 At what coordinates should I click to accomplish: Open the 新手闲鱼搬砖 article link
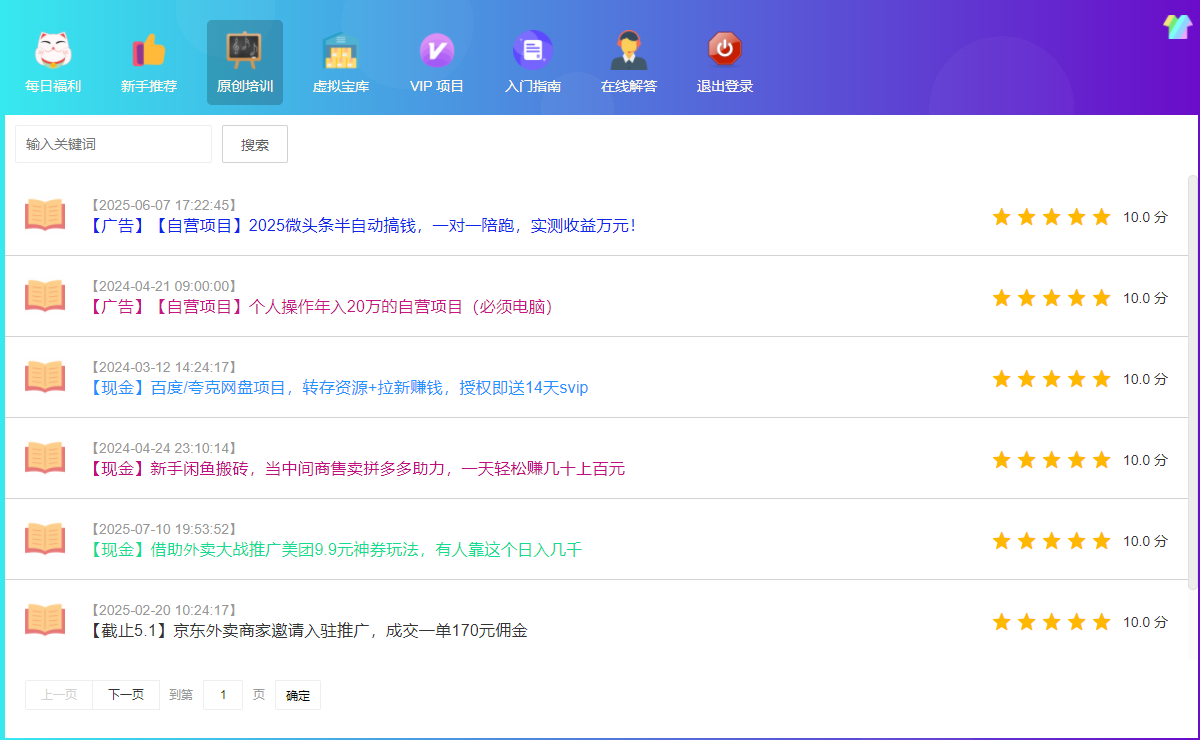tap(357, 469)
